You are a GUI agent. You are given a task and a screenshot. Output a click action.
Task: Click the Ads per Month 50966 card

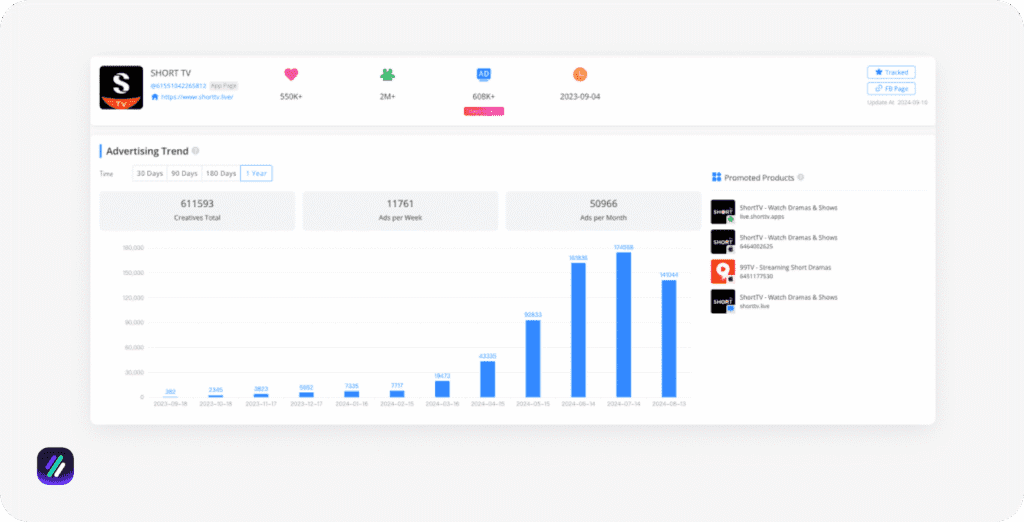(x=603, y=210)
